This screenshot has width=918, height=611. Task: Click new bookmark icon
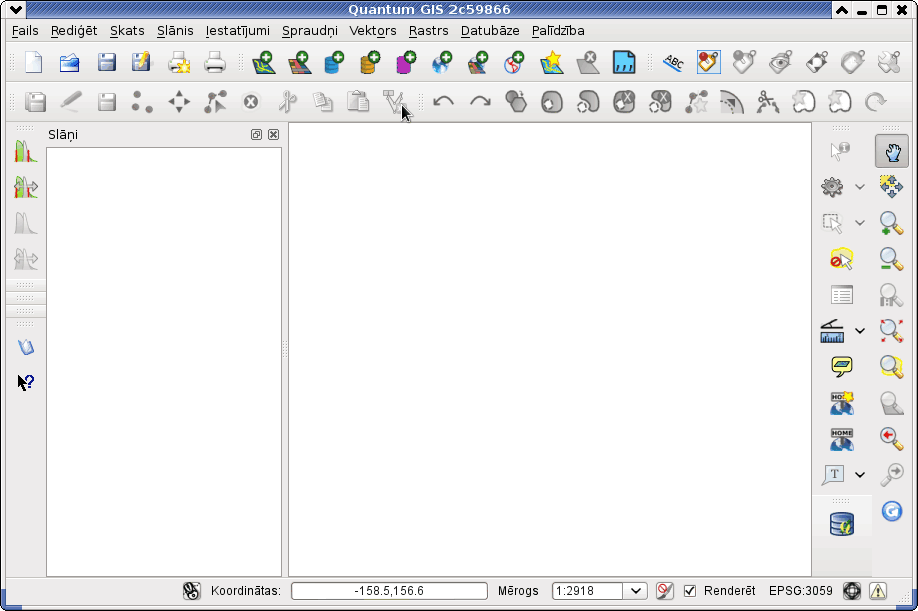pos(841,403)
